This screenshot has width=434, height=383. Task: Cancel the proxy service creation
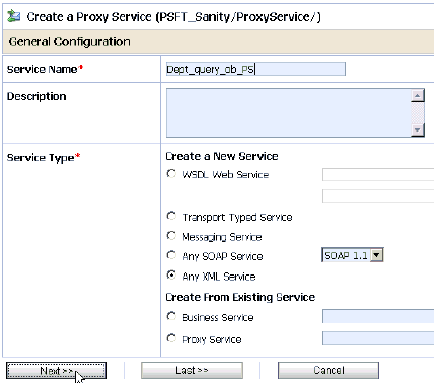328,371
